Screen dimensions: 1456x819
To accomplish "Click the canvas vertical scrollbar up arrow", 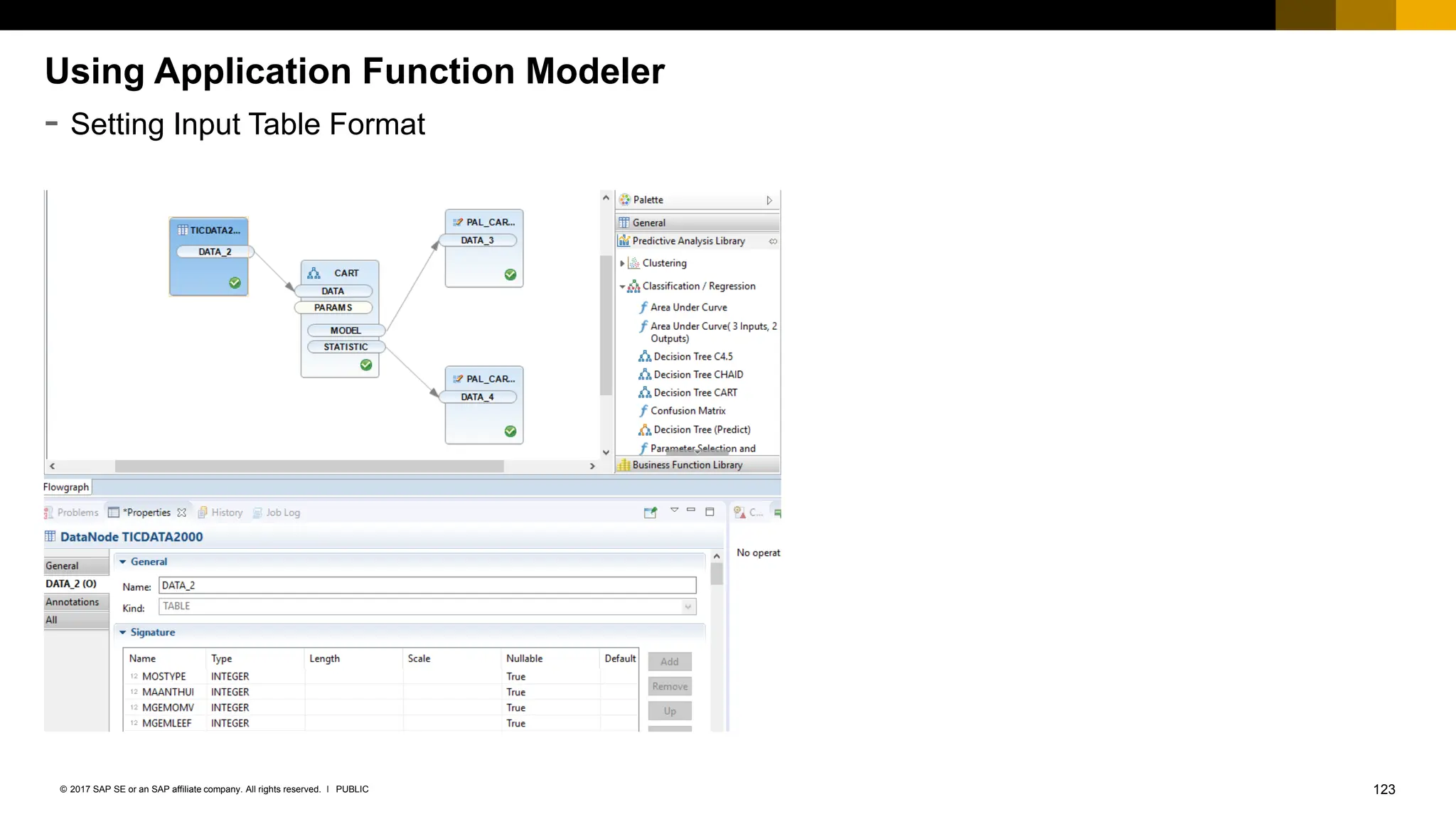I will click(x=606, y=198).
